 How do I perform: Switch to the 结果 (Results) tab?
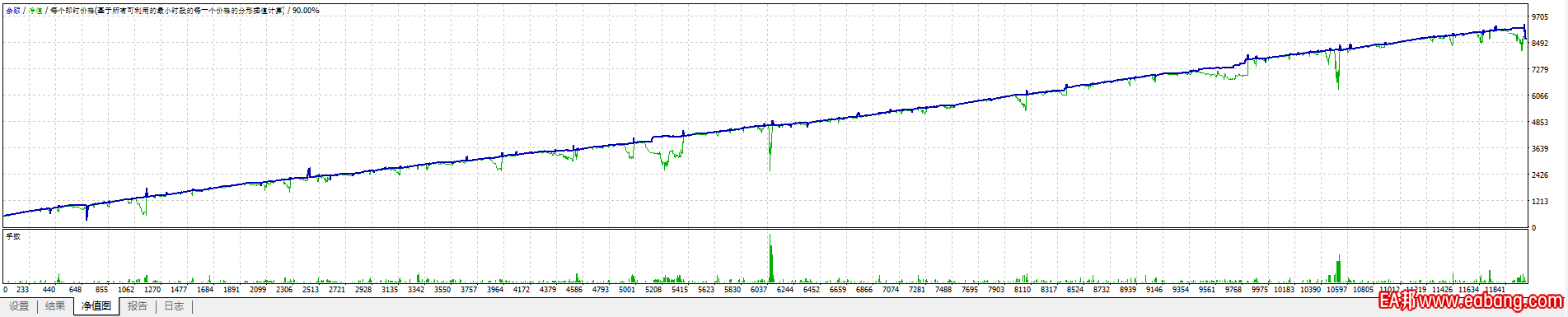pos(55,306)
